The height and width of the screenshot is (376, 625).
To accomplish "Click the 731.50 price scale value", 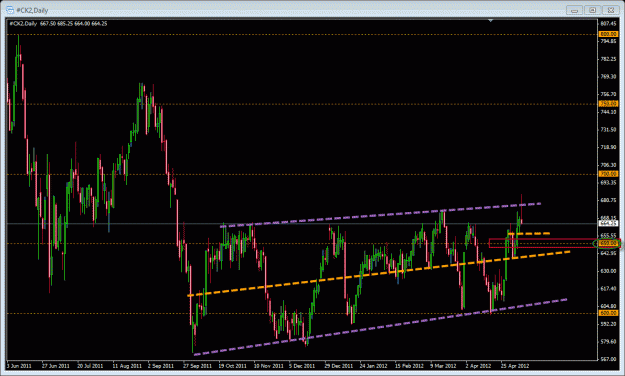I will click(608, 130).
